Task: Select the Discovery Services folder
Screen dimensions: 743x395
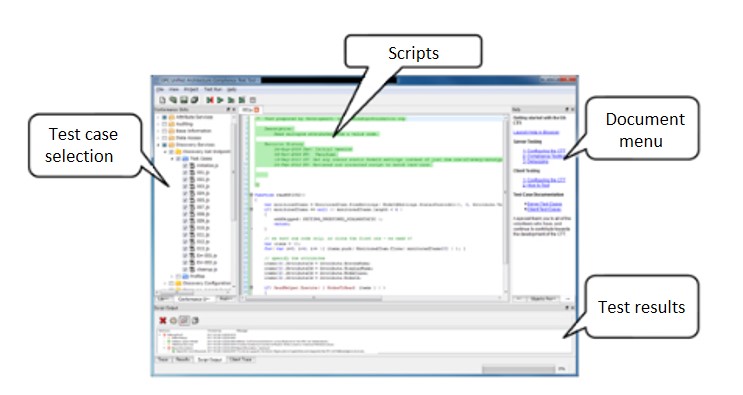Action: [195, 145]
